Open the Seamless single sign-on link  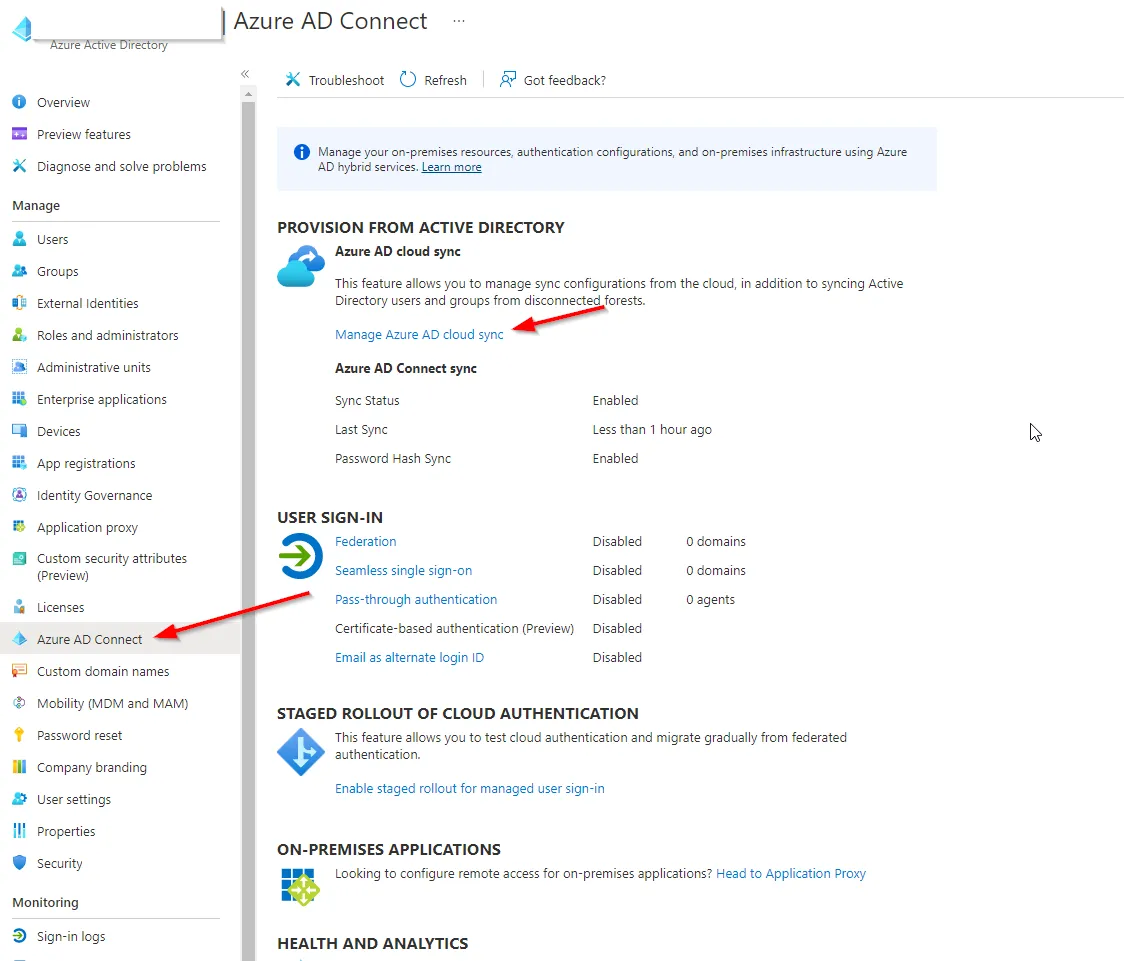pyautogui.click(x=404, y=570)
